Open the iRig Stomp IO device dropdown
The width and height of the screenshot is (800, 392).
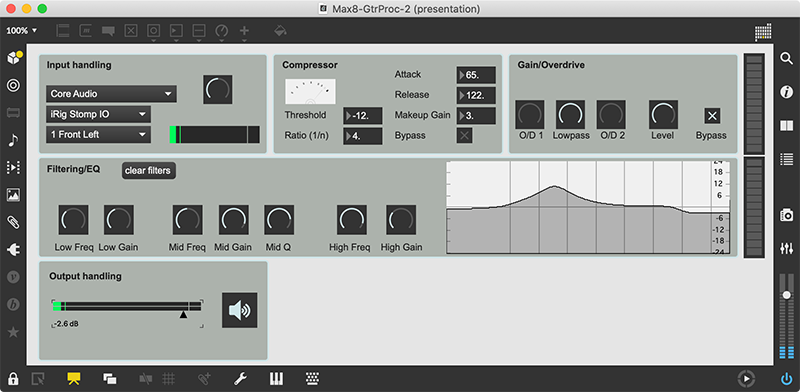point(98,114)
